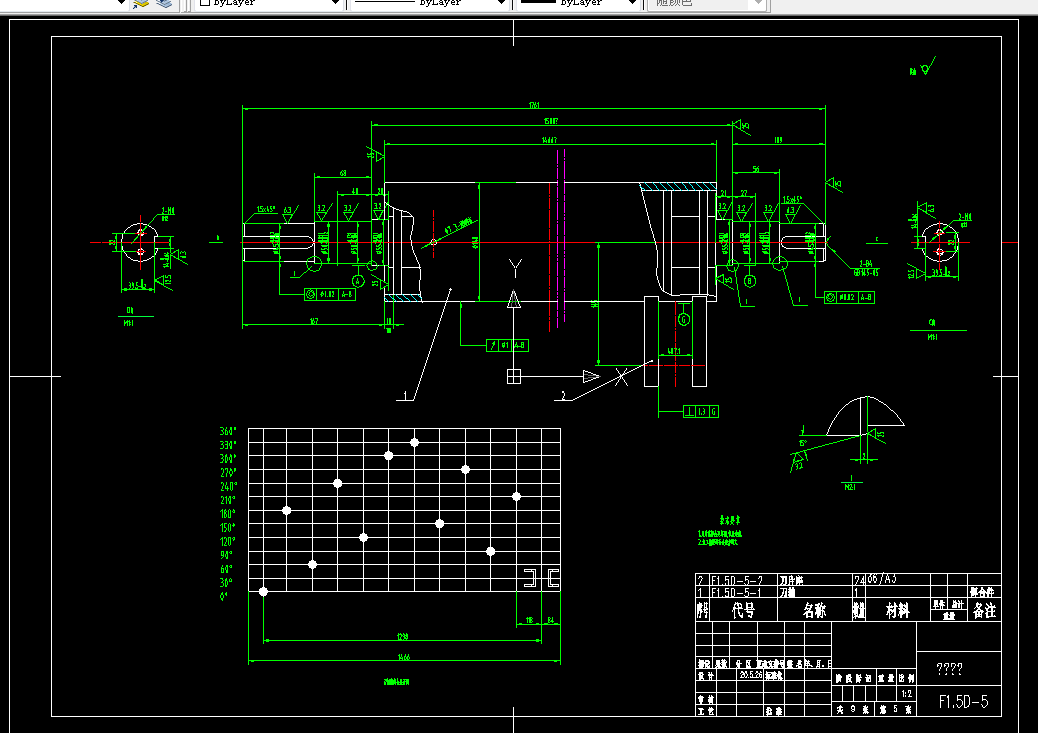Select the 300° angle label
Screen dimensions: 1038x733
click(x=228, y=459)
